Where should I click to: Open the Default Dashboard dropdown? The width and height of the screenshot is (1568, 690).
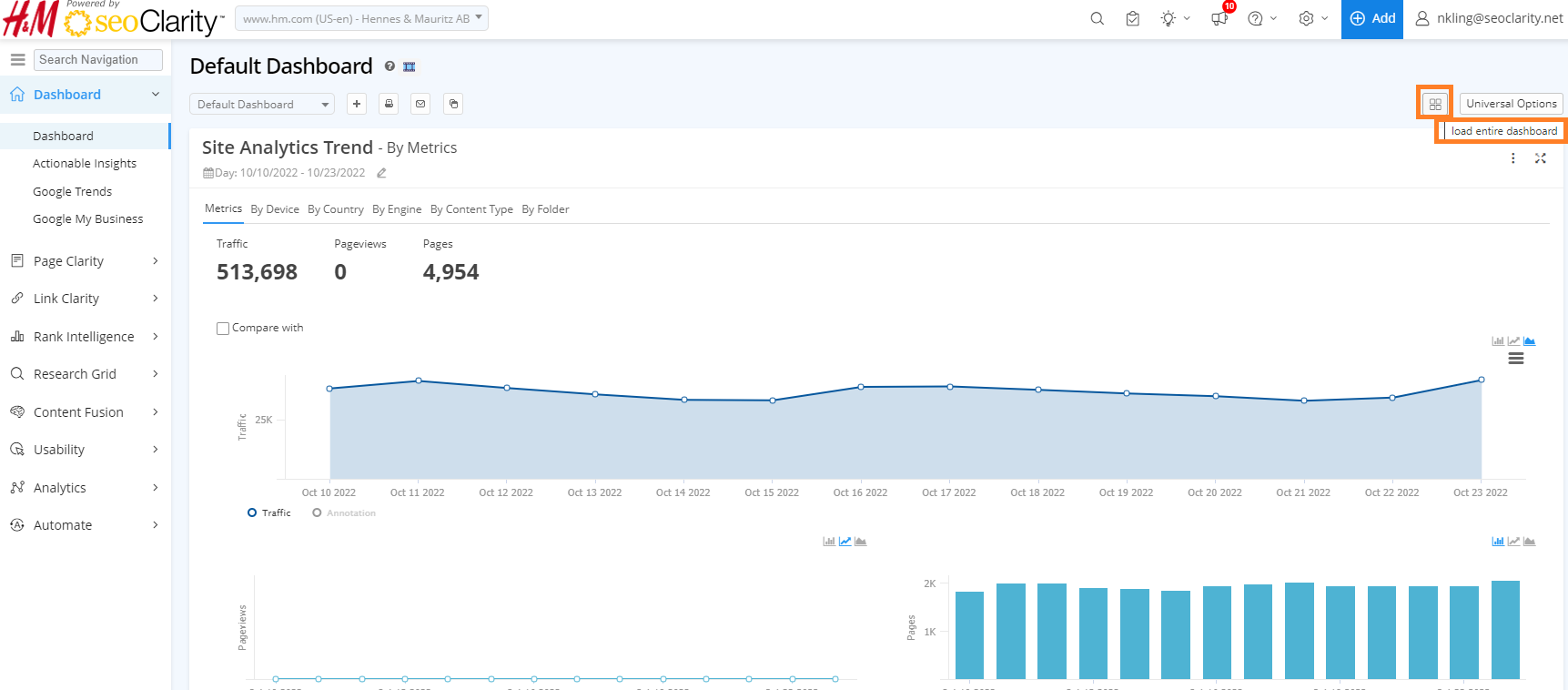[x=262, y=105]
